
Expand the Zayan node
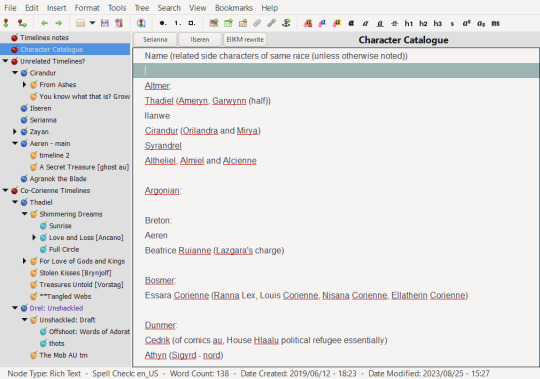click(x=15, y=131)
